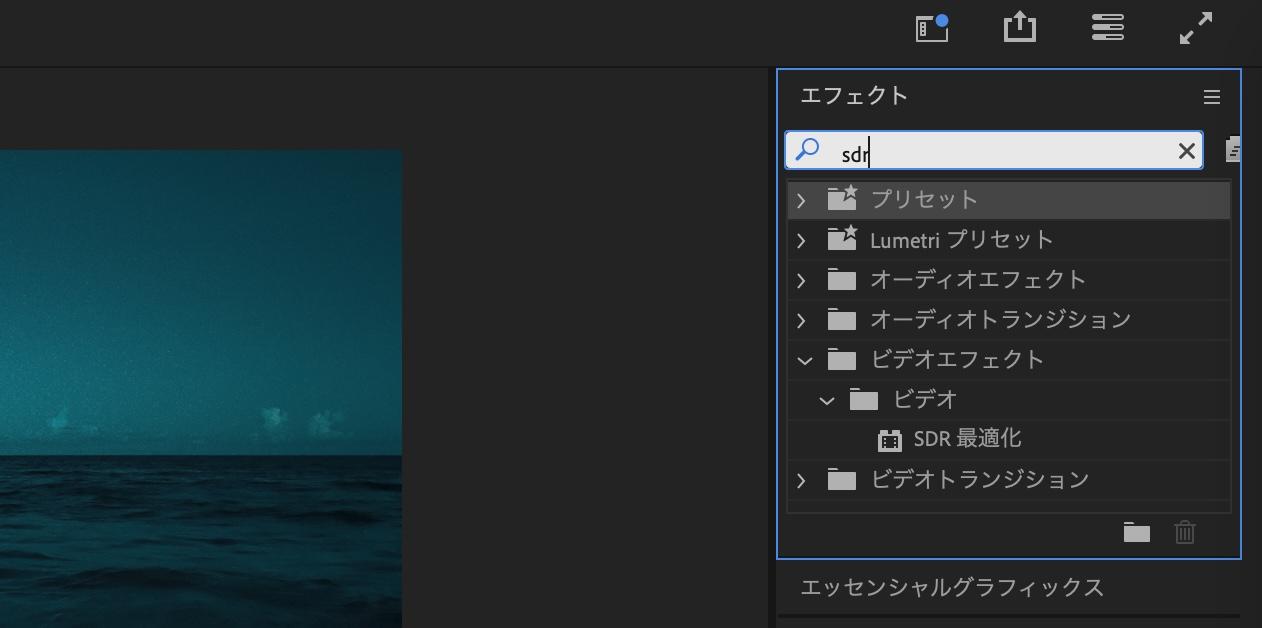Select the オーディオエフェクト row label

click(x=978, y=280)
